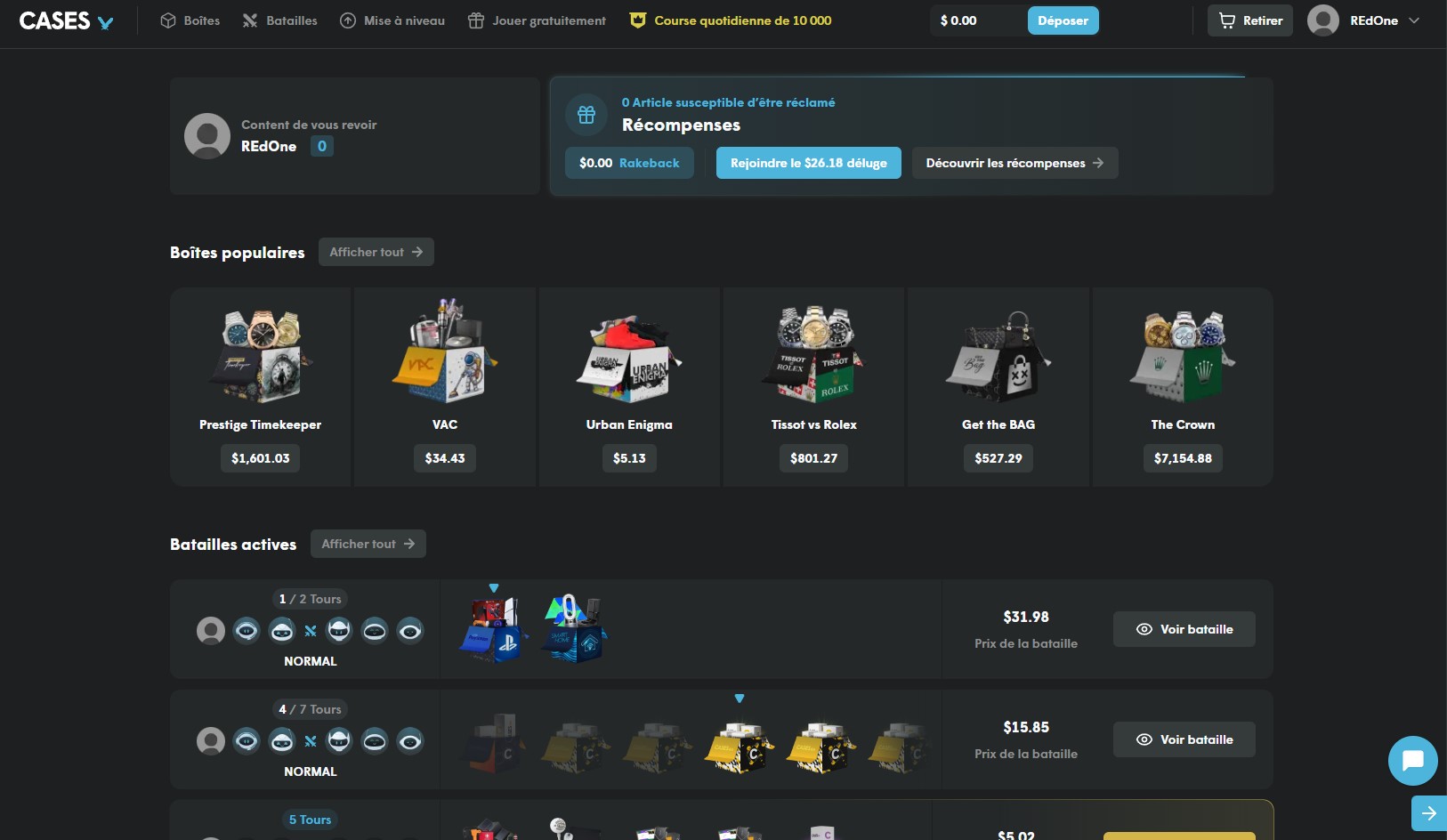
Task: Open the REdOne account dropdown
Action: coord(1366,20)
